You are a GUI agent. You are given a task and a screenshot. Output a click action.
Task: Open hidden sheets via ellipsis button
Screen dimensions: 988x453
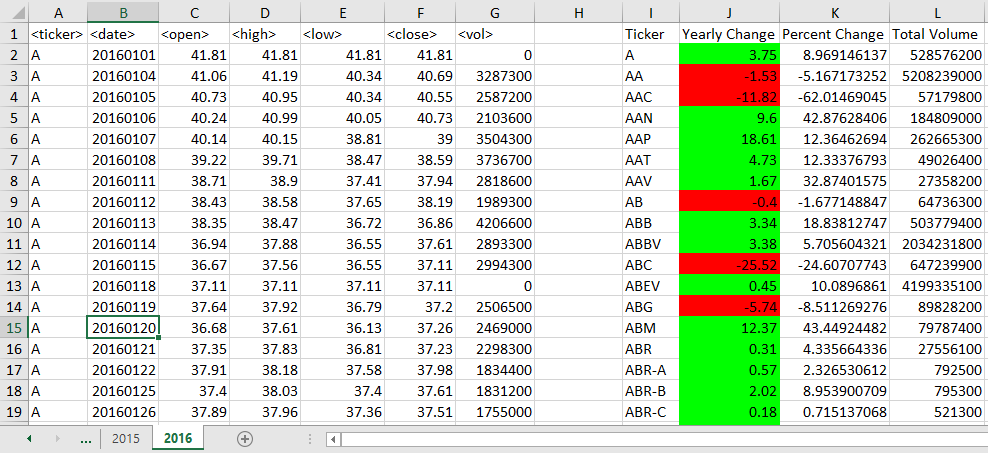tap(85, 439)
